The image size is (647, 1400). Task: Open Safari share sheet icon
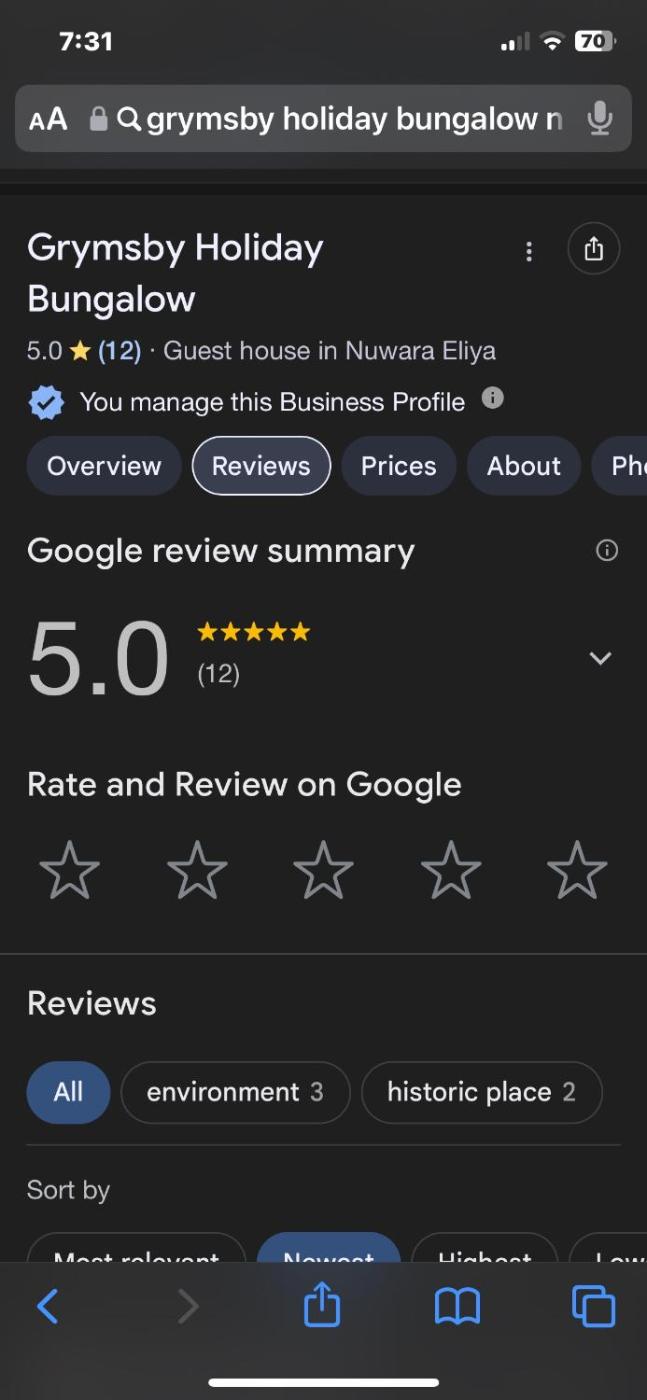tap(322, 1305)
